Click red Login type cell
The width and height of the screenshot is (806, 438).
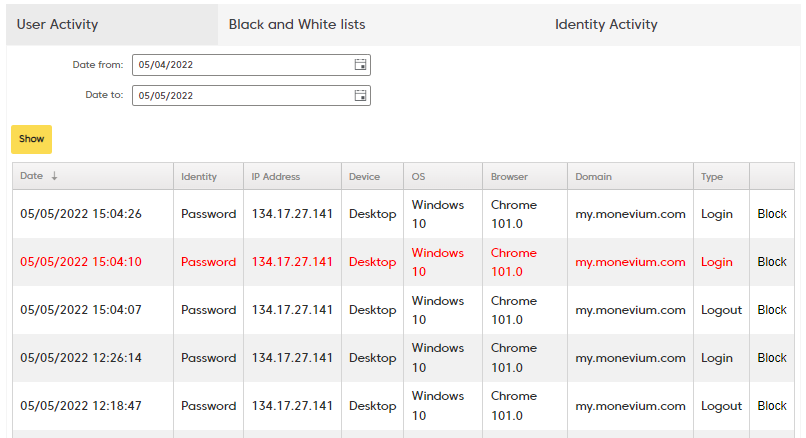coord(717,262)
